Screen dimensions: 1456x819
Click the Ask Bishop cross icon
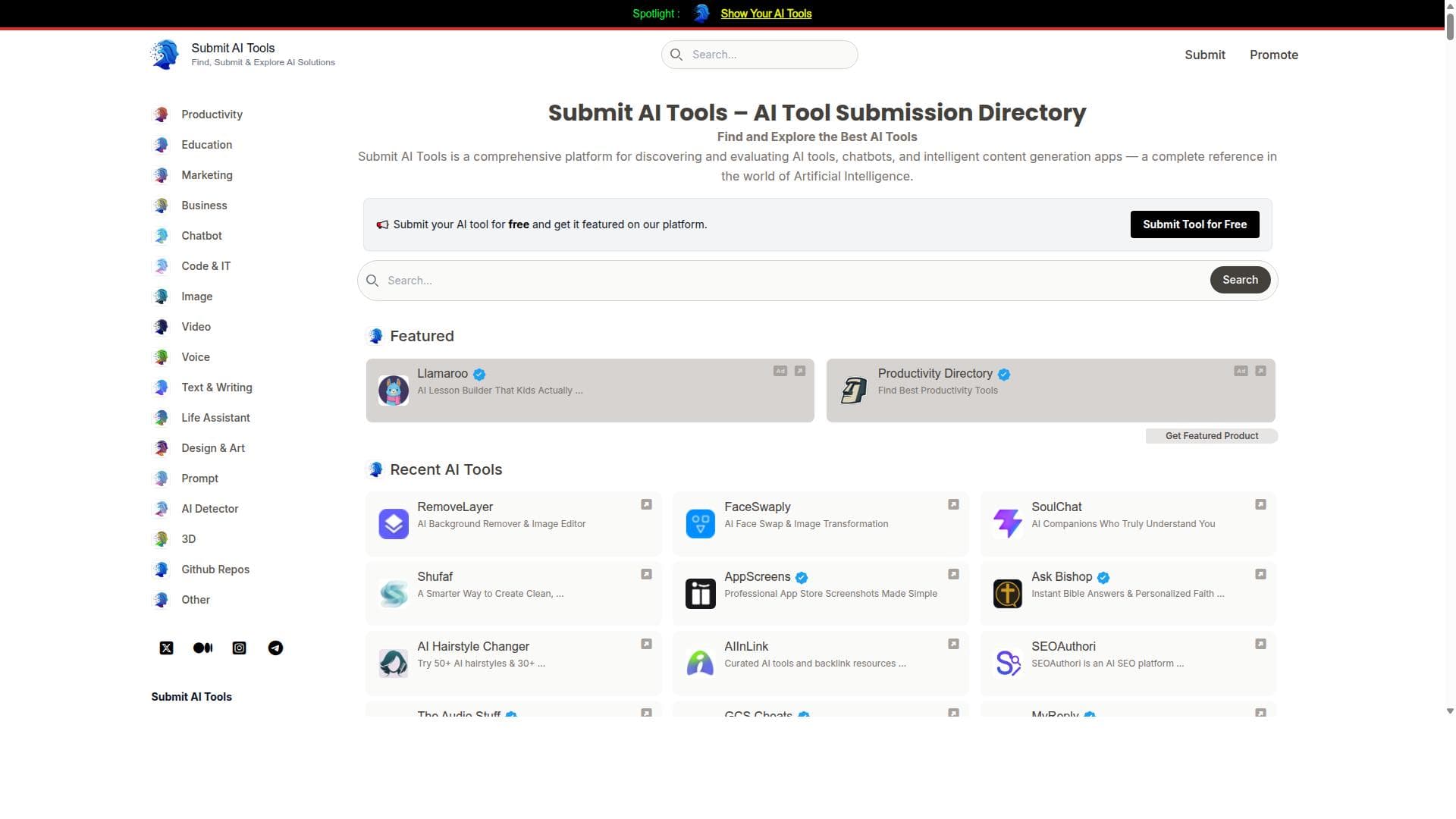point(1008,594)
